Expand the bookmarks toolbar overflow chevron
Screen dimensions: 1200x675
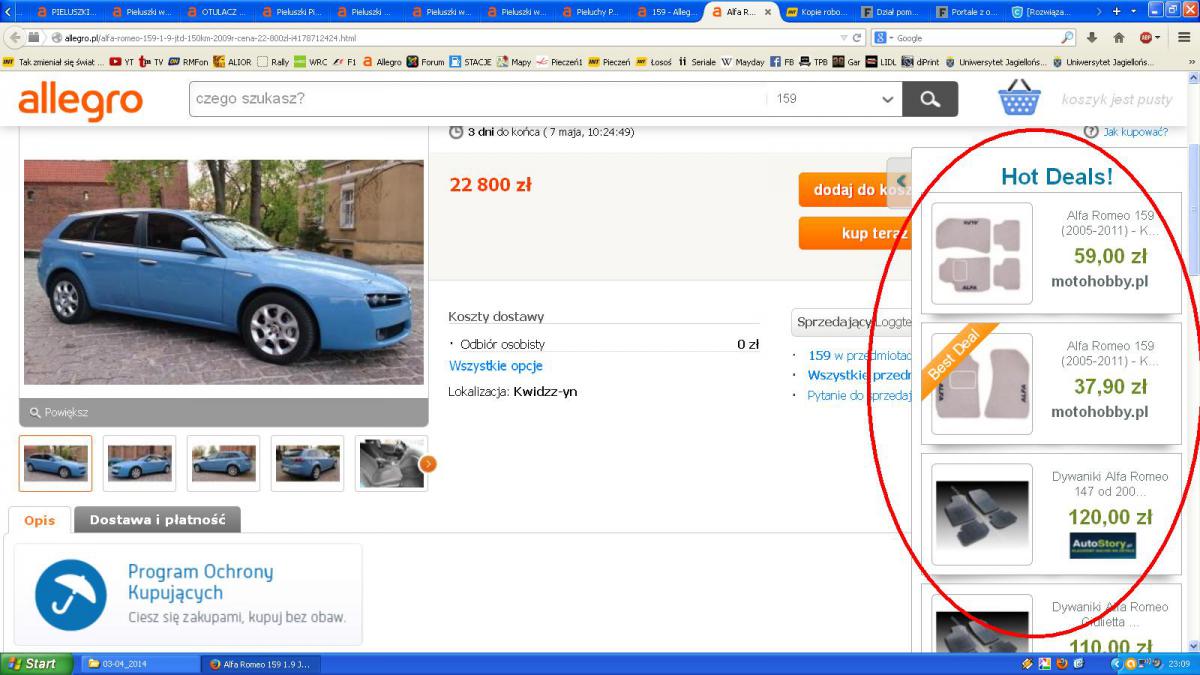[x=1191, y=62]
